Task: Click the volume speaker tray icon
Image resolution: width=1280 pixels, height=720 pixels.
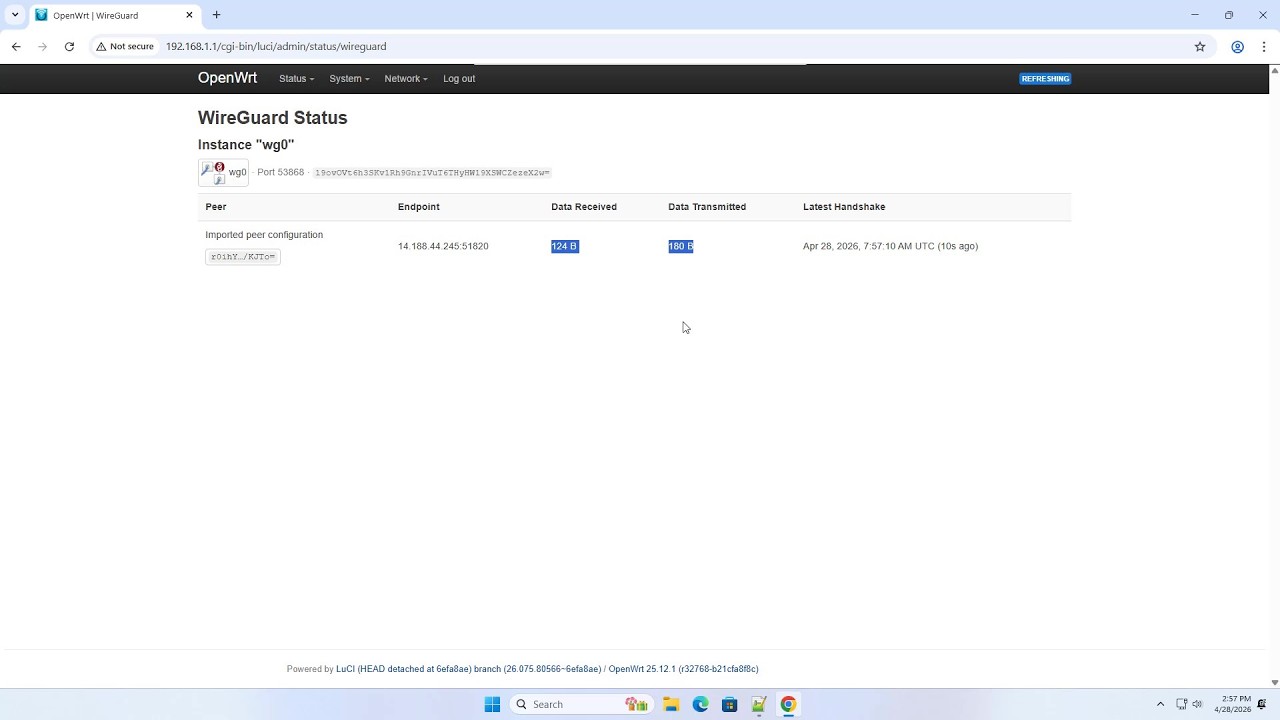Action: [x=1197, y=704]
